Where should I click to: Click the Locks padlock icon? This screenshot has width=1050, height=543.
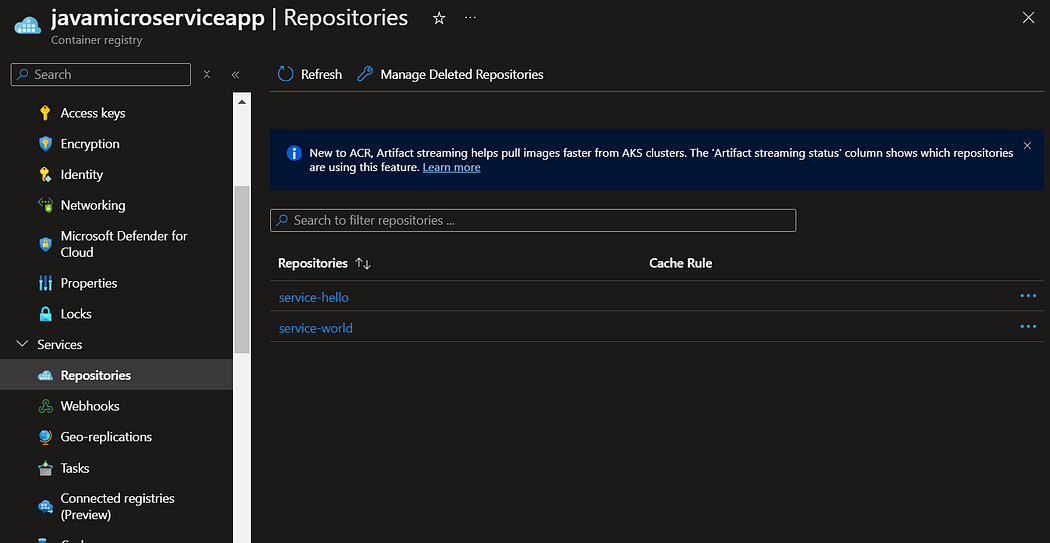pyautogui.click(x=45, y=314)
